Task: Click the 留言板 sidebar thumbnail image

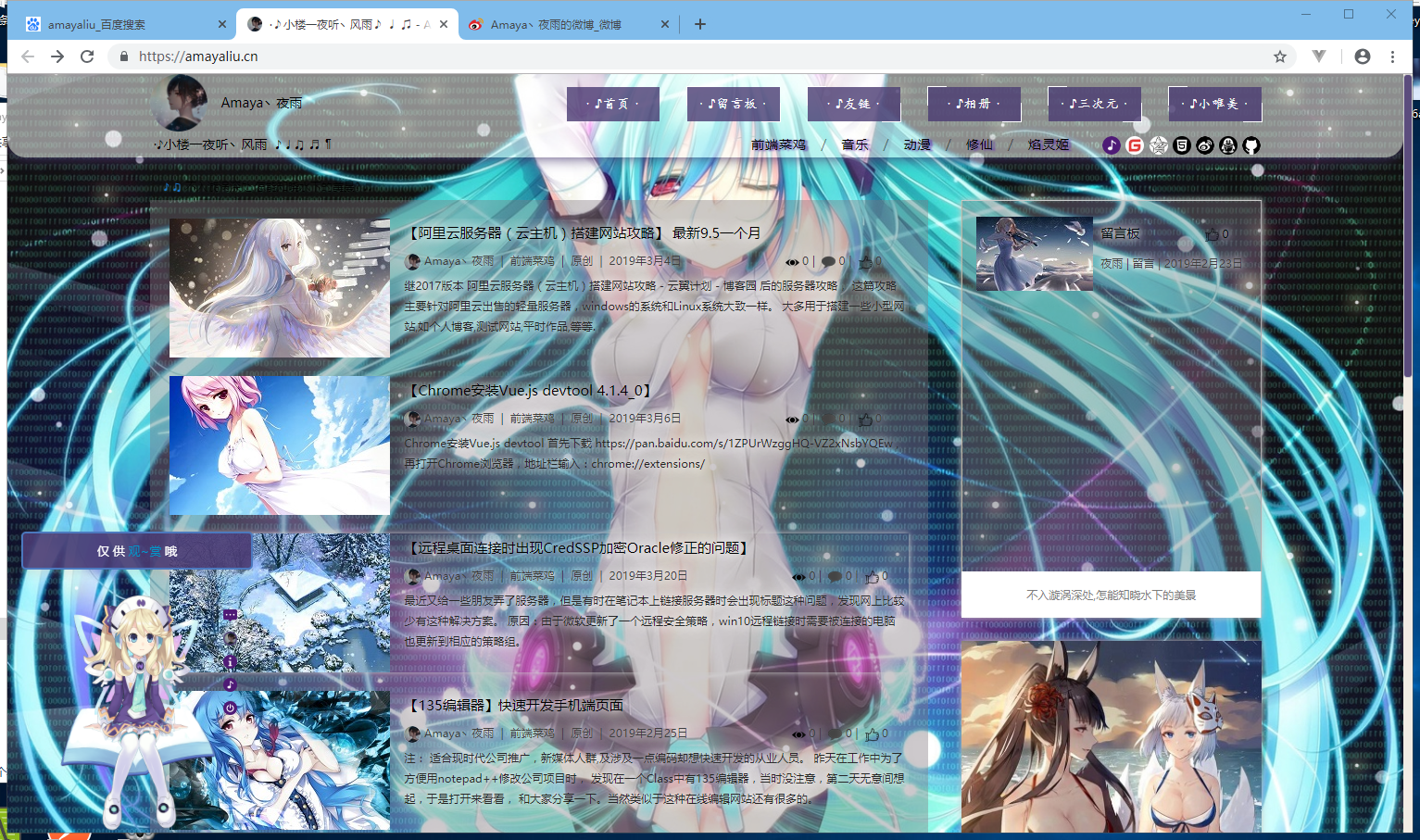Action: 1035,254
